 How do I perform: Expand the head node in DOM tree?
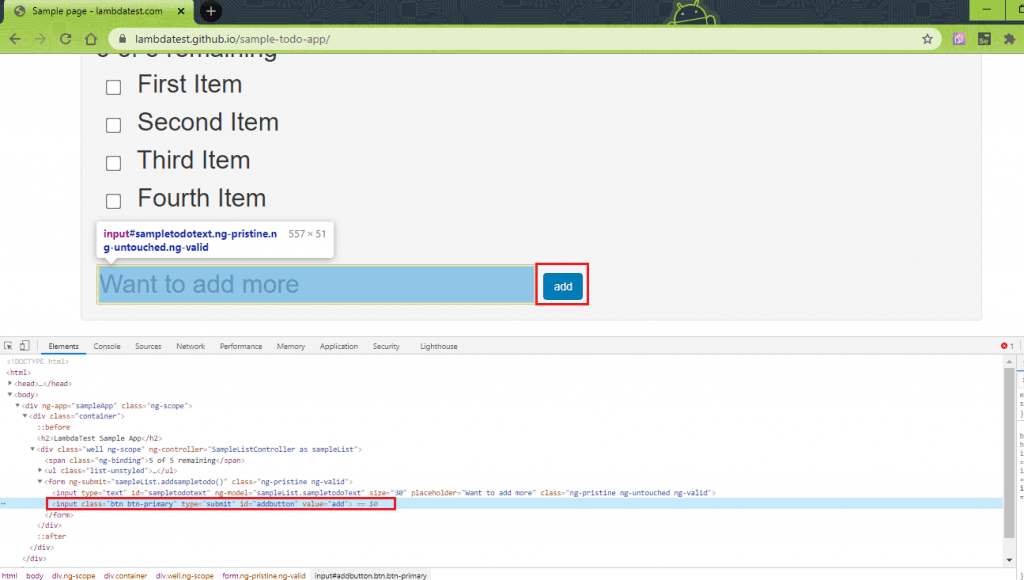(10, 383)
